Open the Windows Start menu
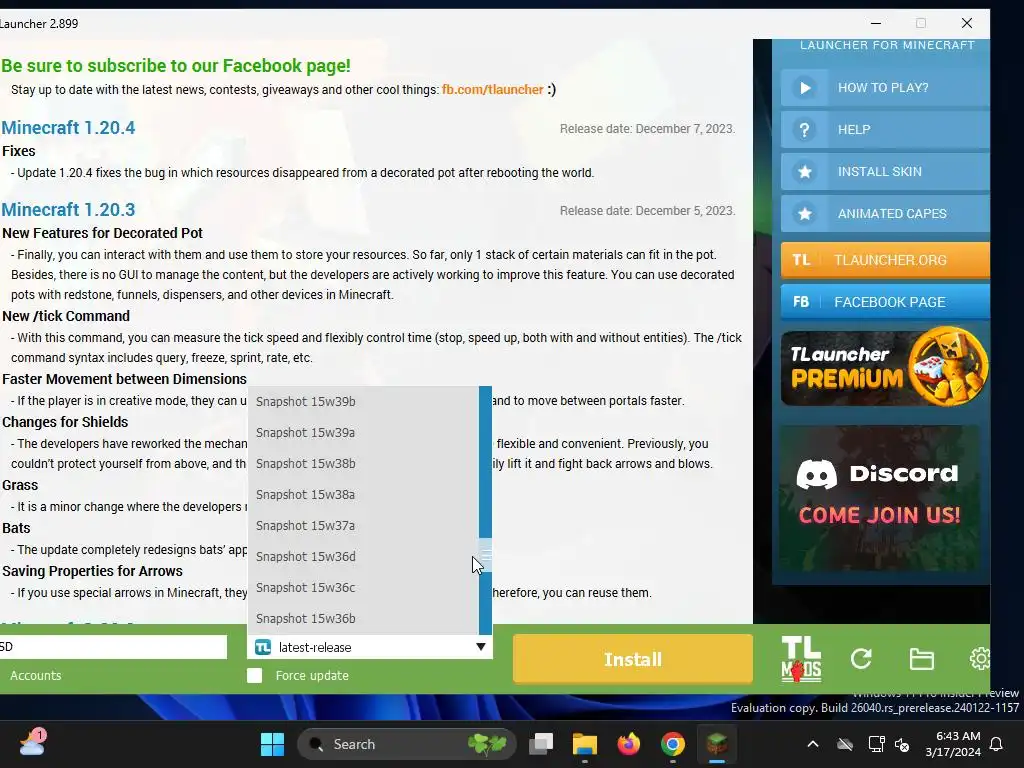The height and width of the screenshot is (768, 1024). [272, 744]
